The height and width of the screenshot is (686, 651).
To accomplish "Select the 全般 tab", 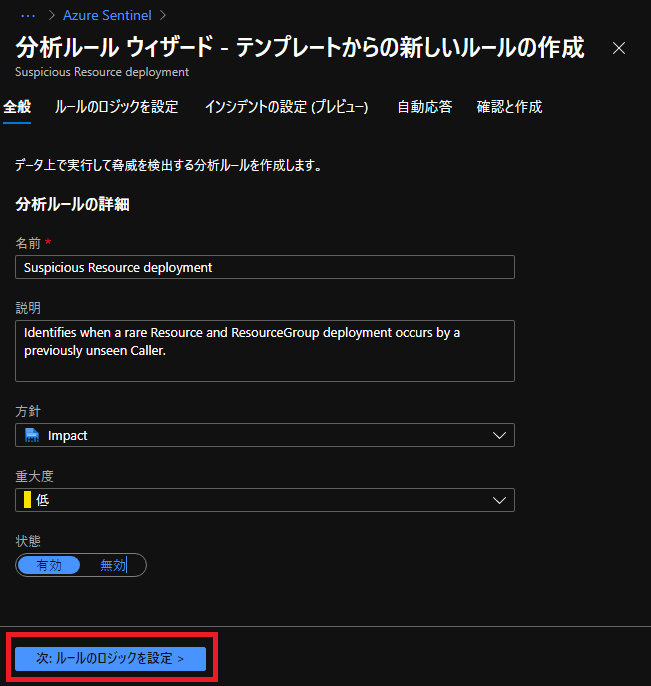I will click(x=17, y=107).
